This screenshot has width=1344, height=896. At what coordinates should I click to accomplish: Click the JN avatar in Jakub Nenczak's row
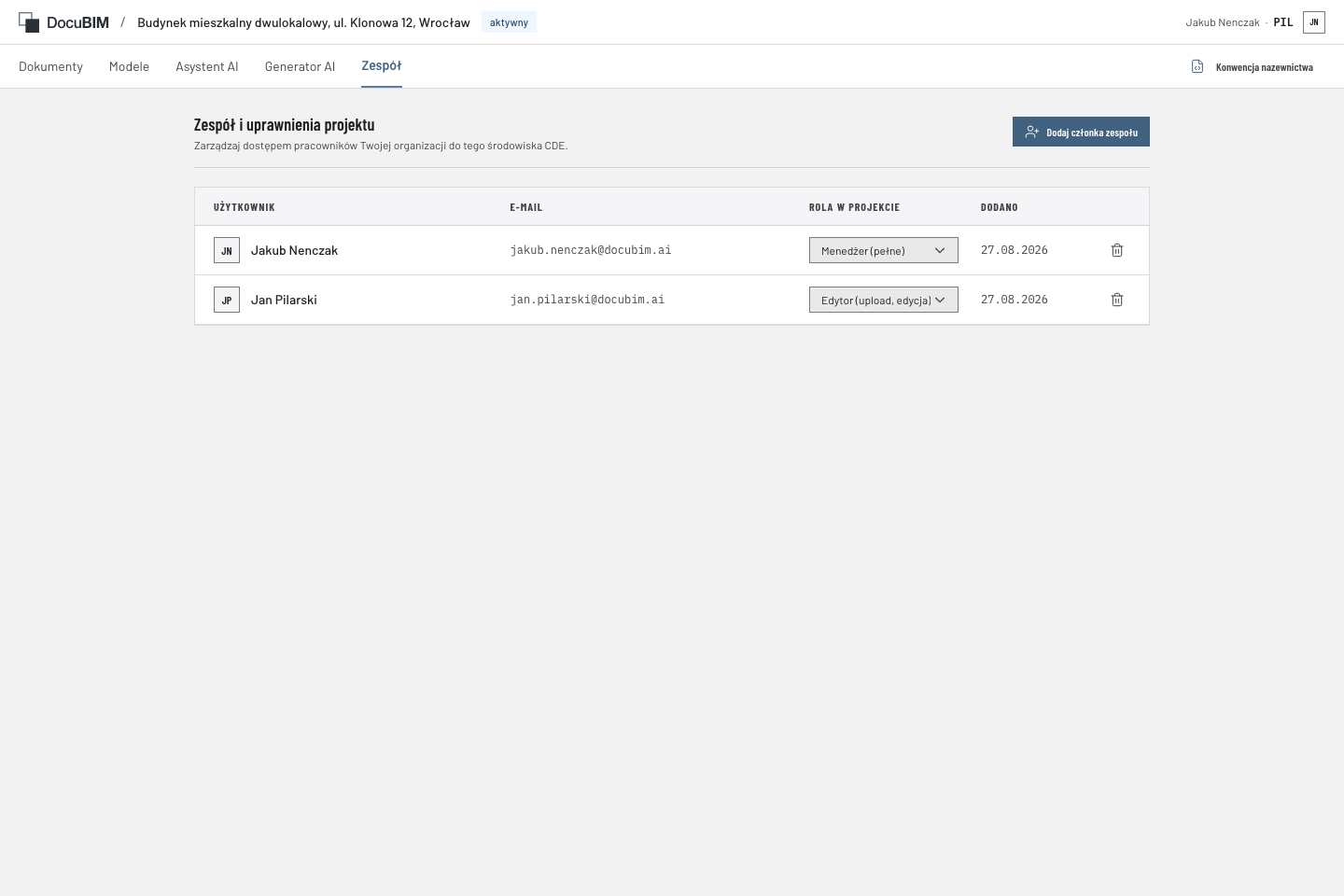pyautogui.click(x=227, y=250)
